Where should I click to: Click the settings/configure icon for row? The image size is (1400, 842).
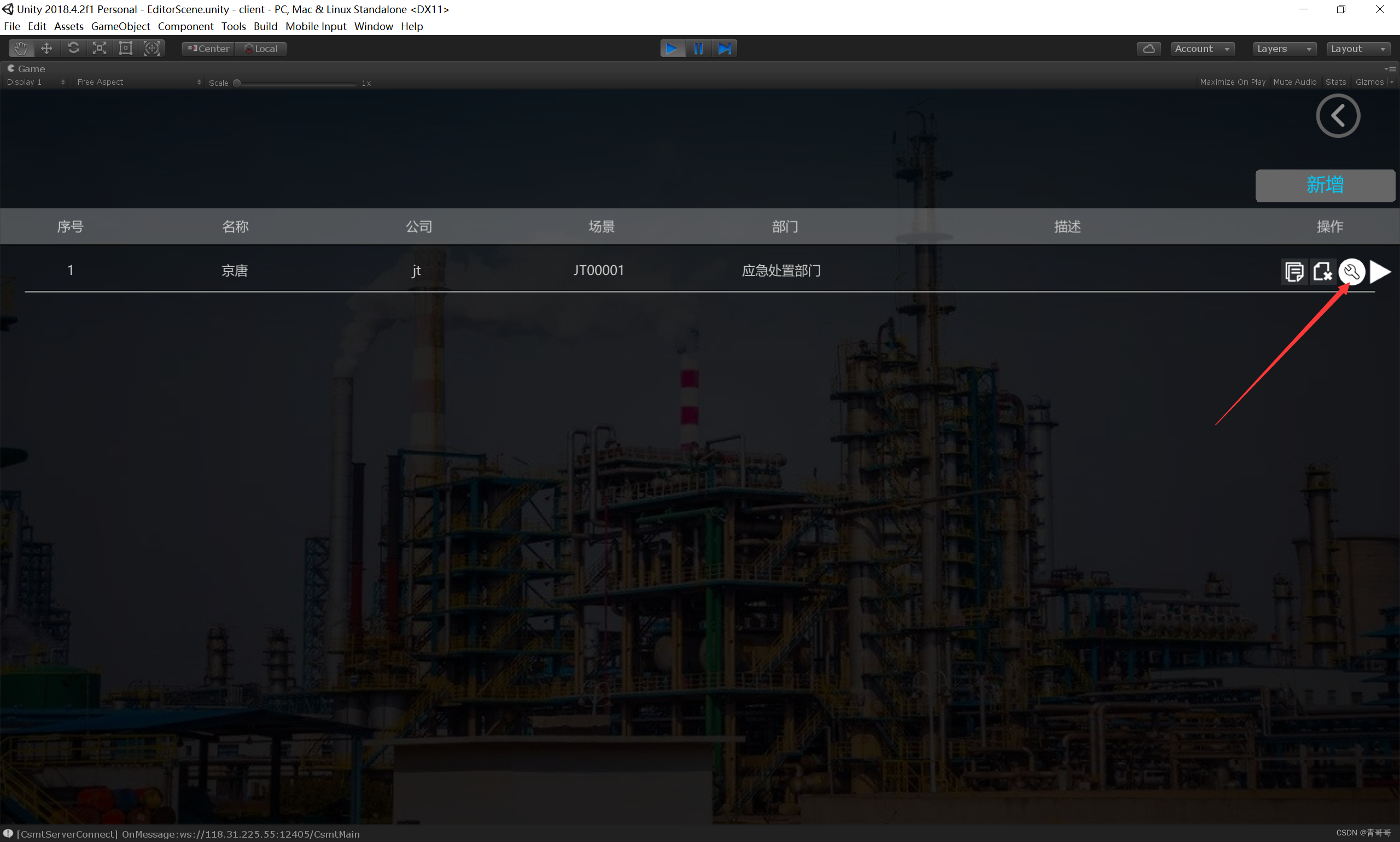pos(1351,269)
